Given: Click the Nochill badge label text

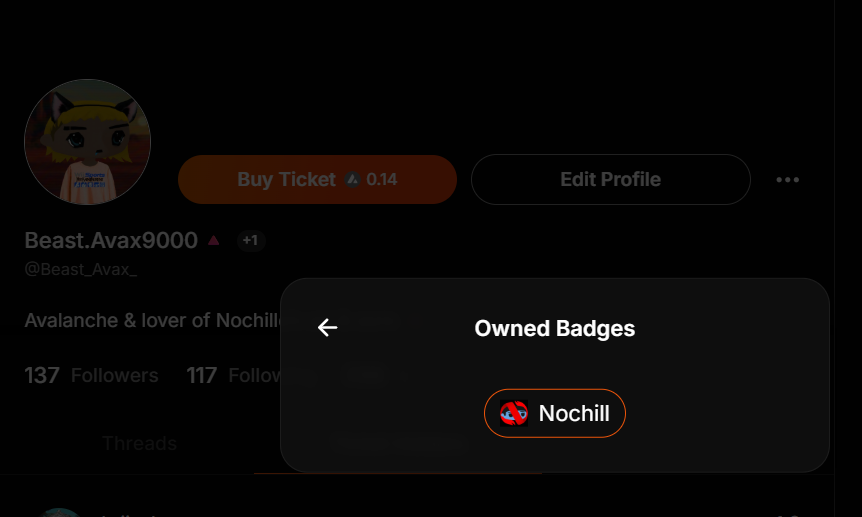Looking at the screenshot, I should coord(574,413).
